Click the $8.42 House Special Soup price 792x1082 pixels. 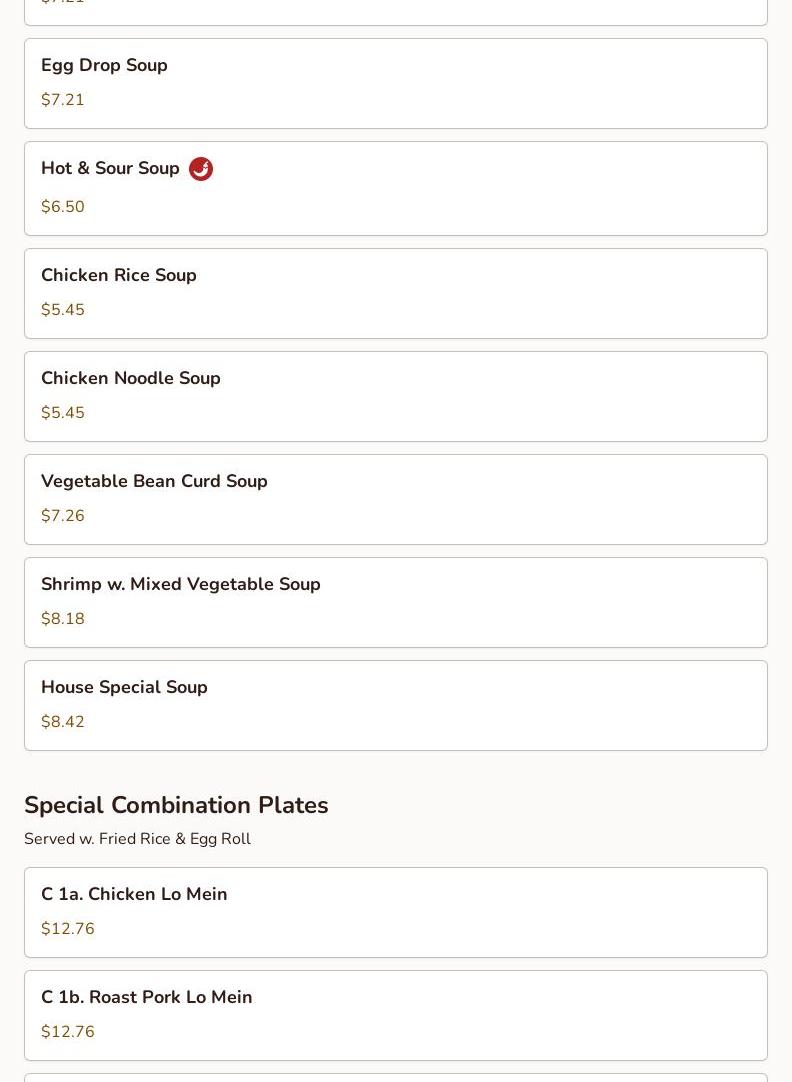[63, 721]
